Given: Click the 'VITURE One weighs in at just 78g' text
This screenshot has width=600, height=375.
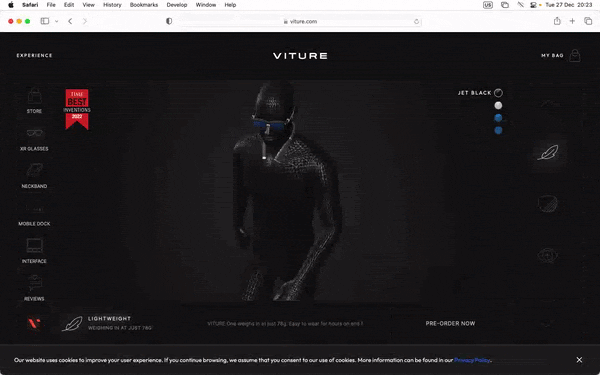Looking at the screenshot, I should coord(285,323).
